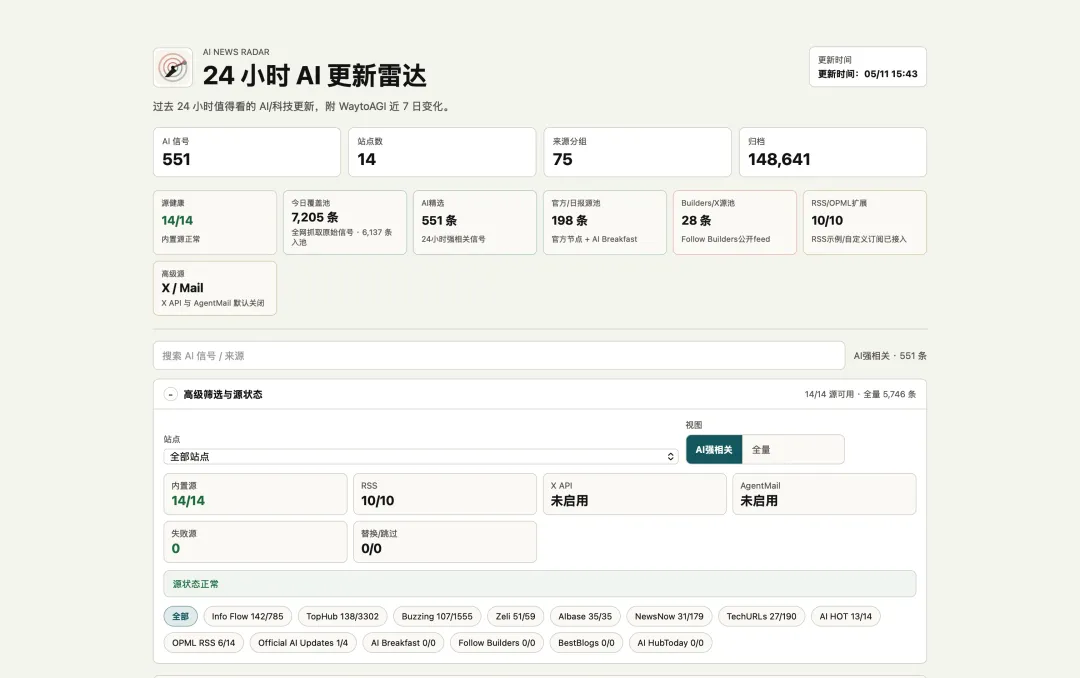This screenshot has width=1080, height=678.
Task: Collapse the 高级筛选与源状态 panel with minus icon
Action: point(170,395)
